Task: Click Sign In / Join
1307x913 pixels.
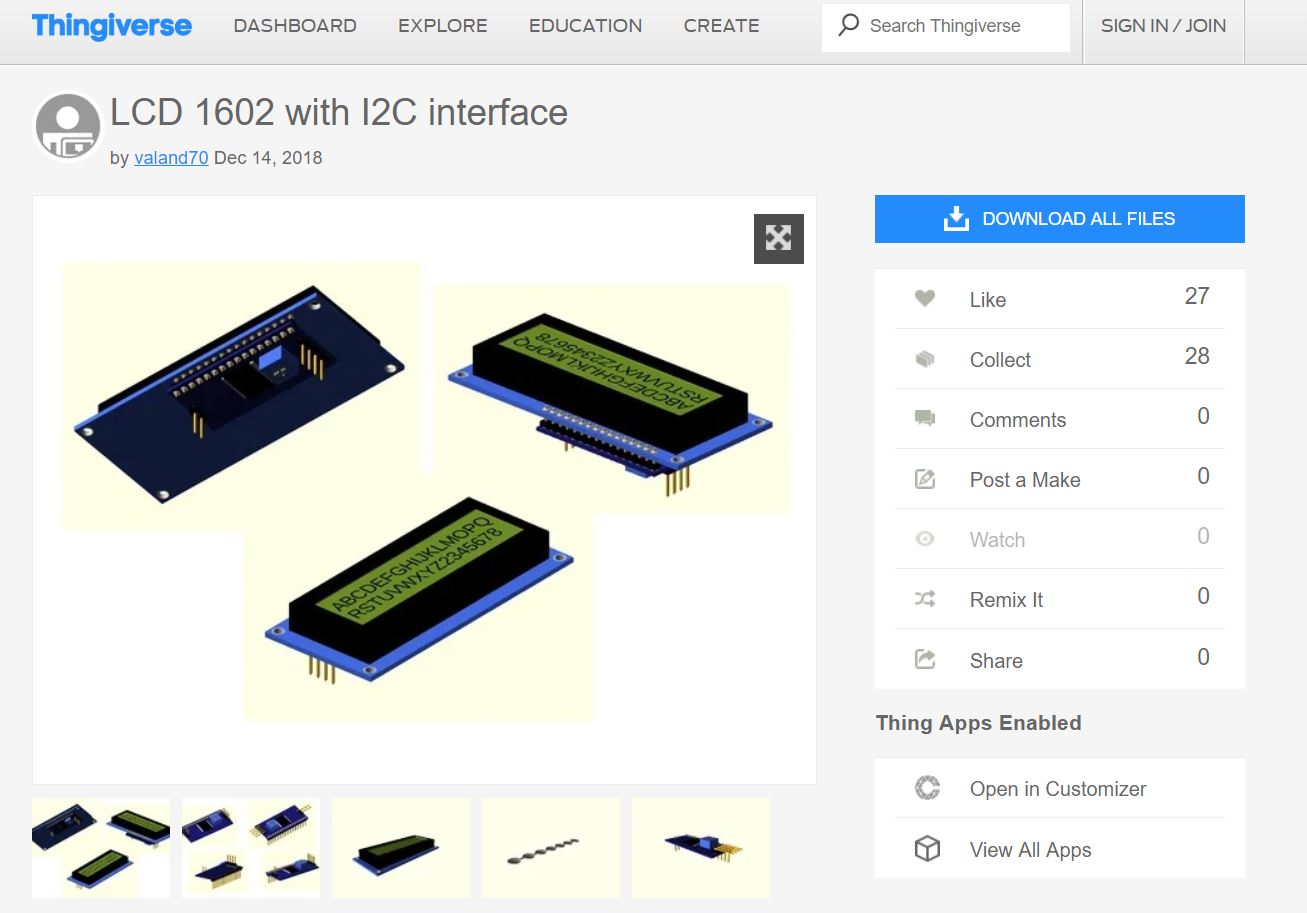Action: coord(1163,26)
